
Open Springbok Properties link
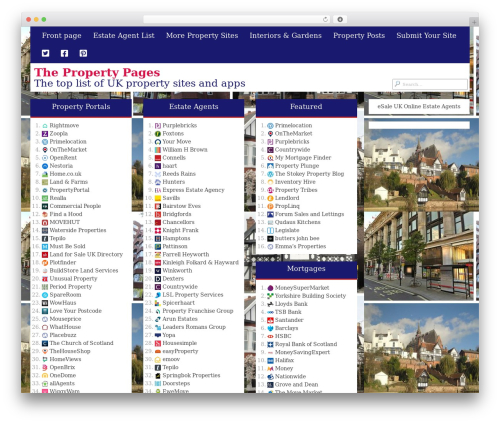(191, 375)
